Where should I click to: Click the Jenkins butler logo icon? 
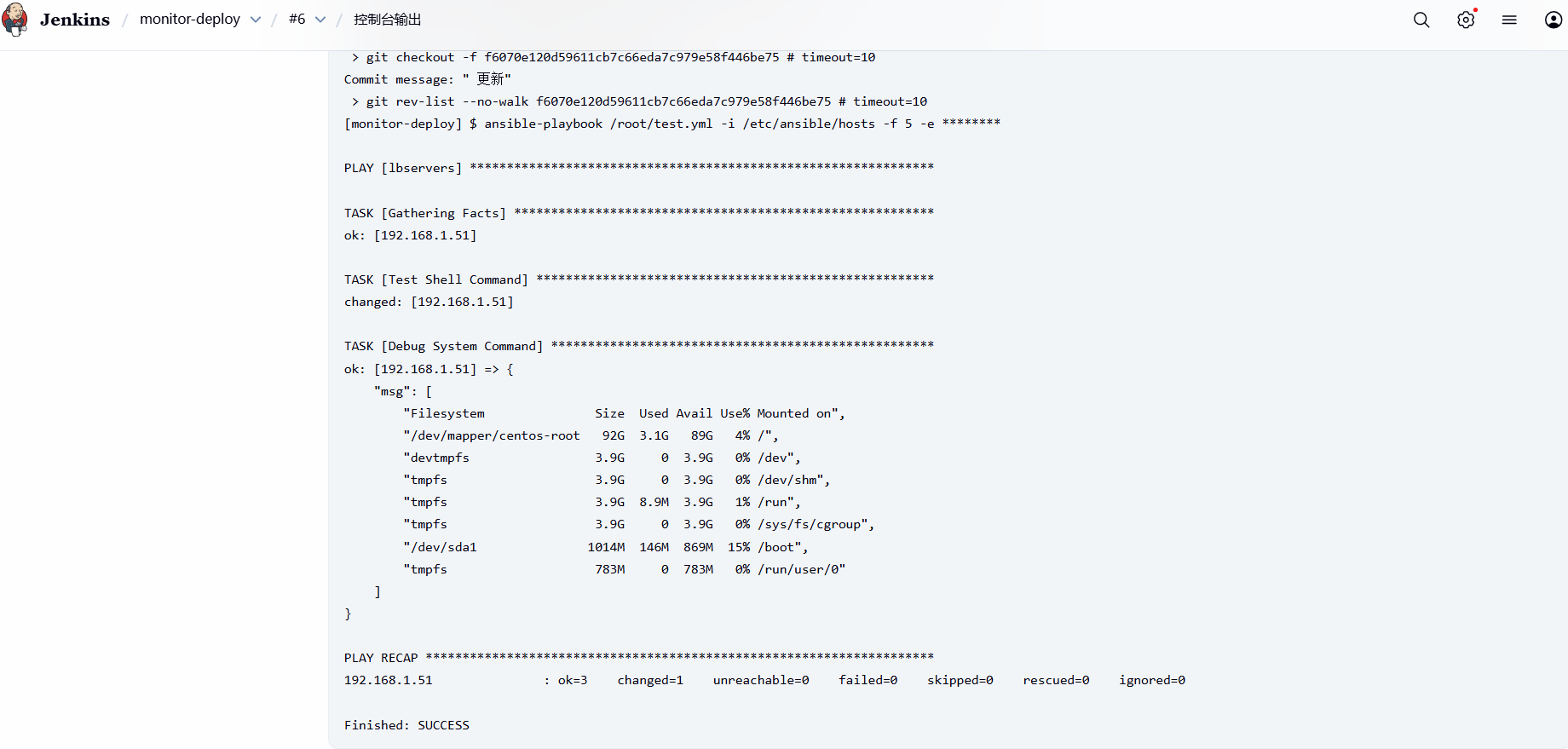[x=15, y=20]
